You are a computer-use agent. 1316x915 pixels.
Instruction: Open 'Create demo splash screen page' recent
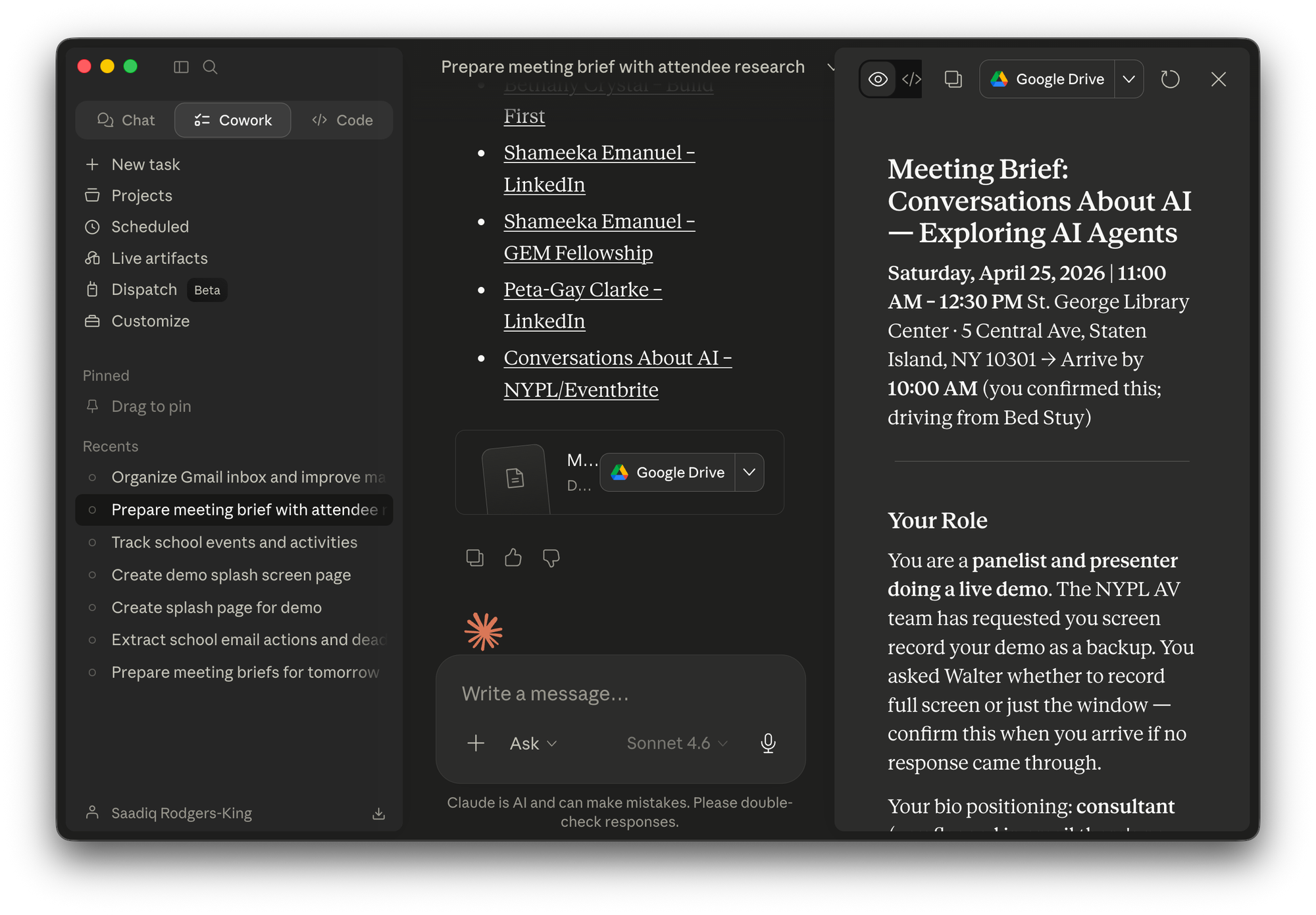[x=234, y=575]
